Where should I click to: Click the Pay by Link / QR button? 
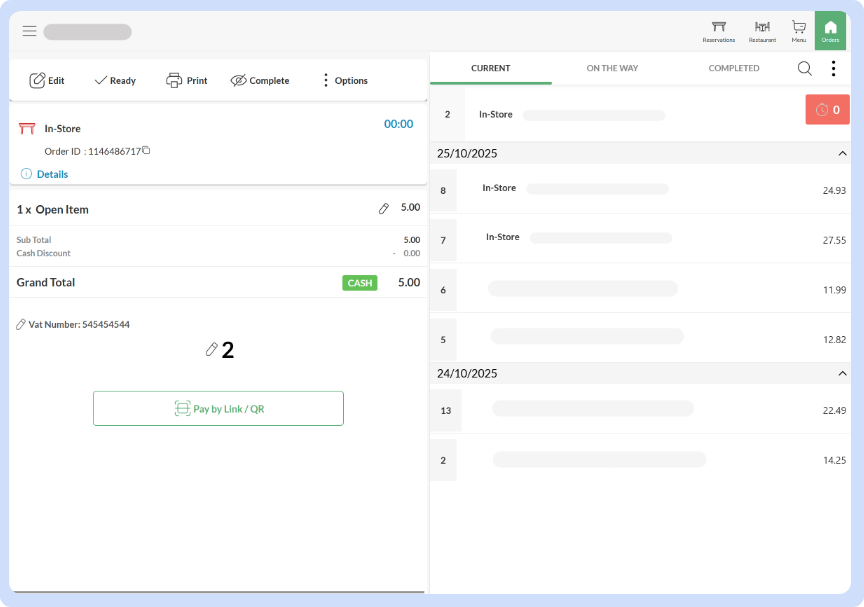pyautogui.click(x=218, y=409)
